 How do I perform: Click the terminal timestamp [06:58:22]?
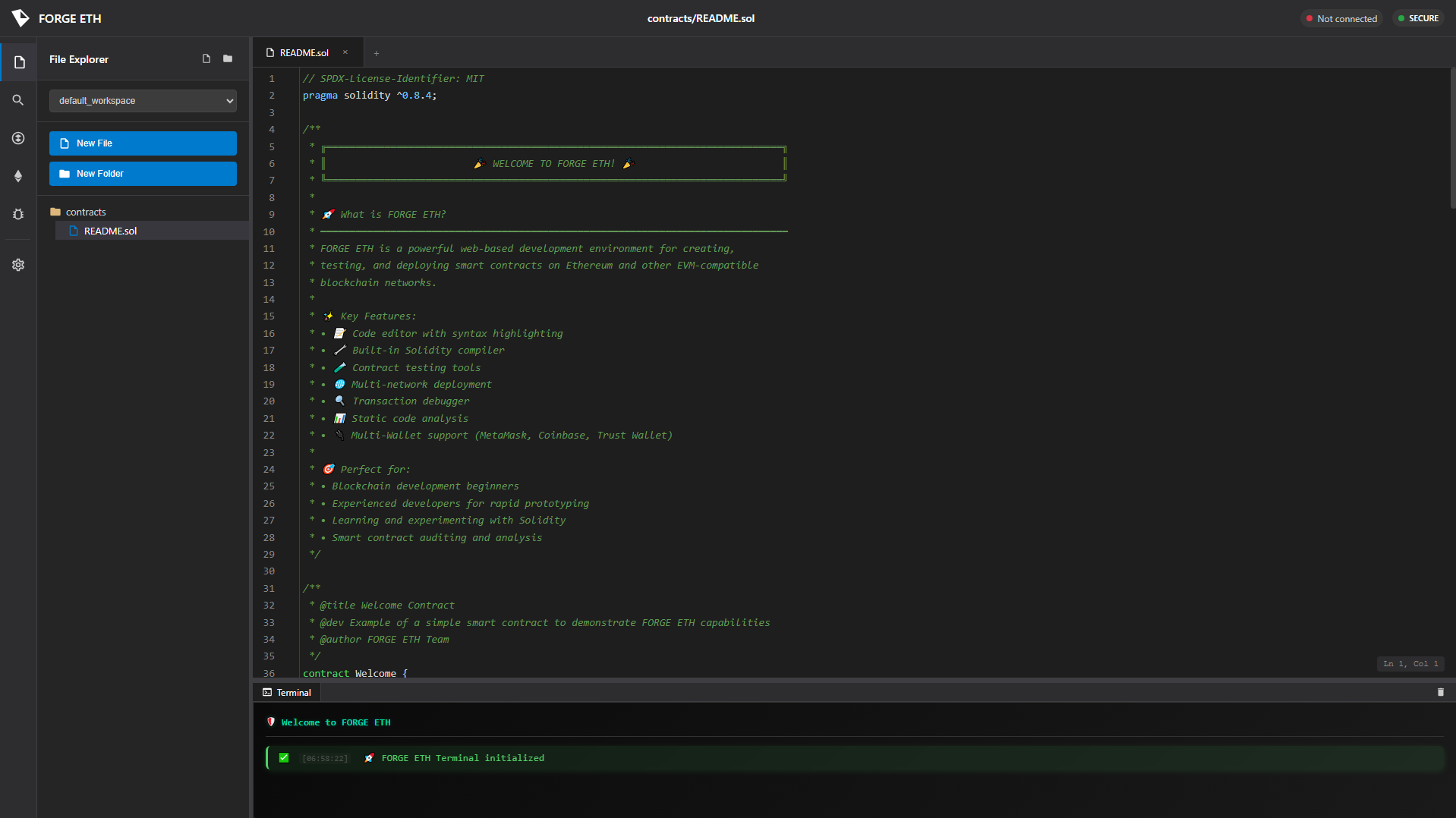[x=325, y=758]
